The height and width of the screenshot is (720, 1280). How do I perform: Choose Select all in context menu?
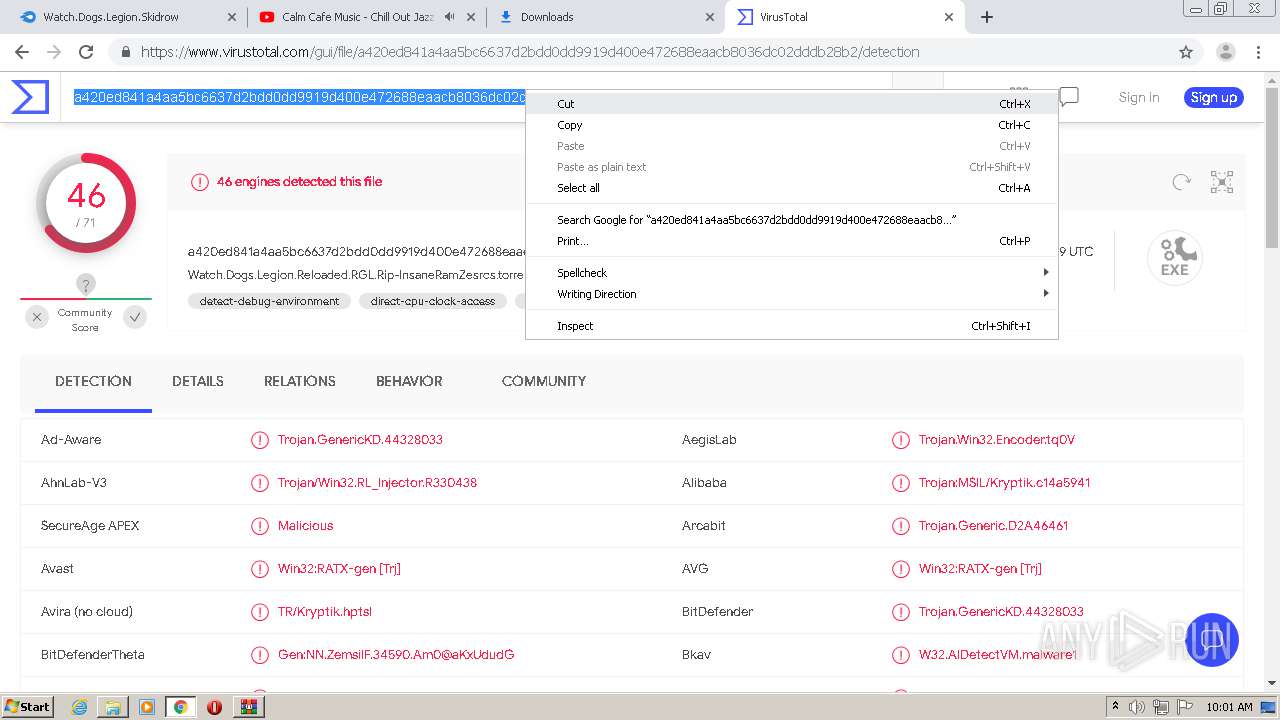coord(792,188)
